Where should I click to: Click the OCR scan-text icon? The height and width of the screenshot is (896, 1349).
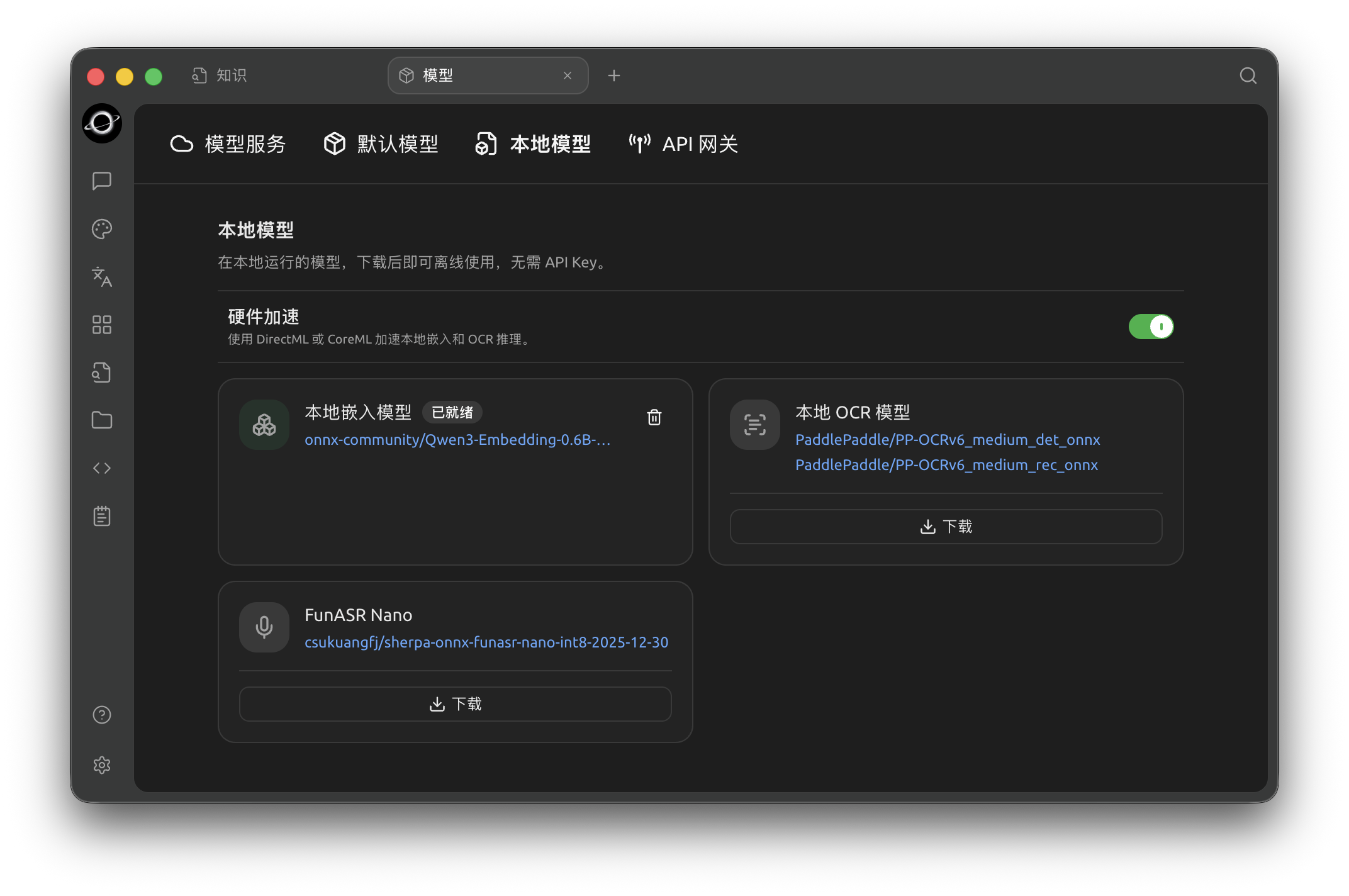tap(755, 425)
